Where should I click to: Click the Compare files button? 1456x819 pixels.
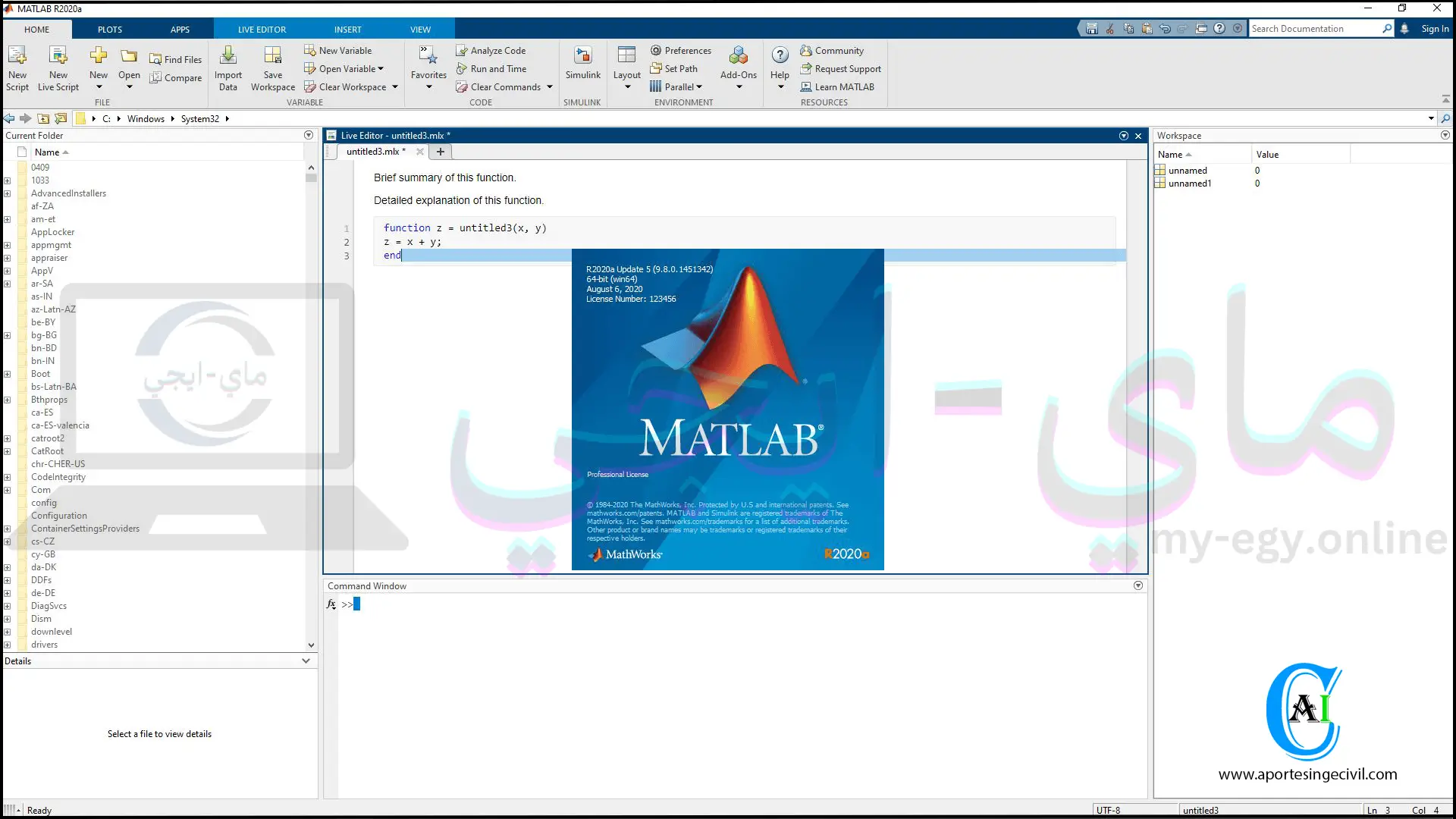tap(176, 77)
